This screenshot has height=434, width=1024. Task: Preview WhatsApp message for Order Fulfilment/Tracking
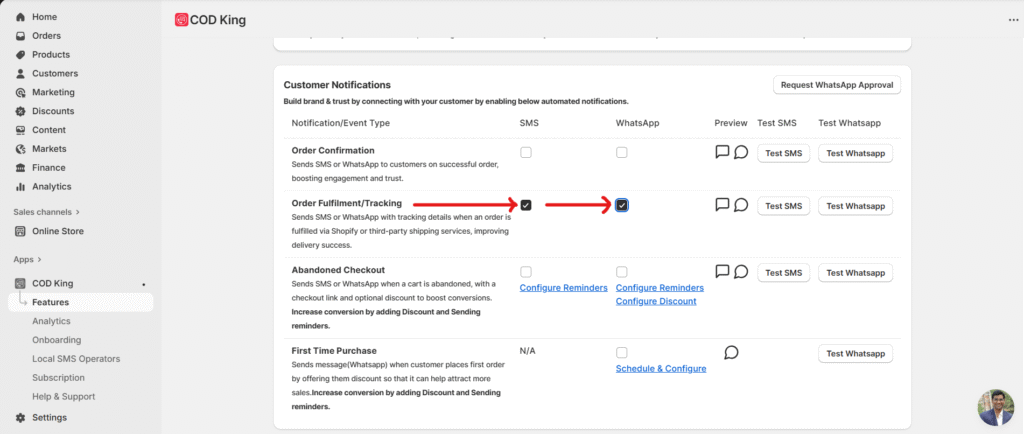(x=741, y=205)
